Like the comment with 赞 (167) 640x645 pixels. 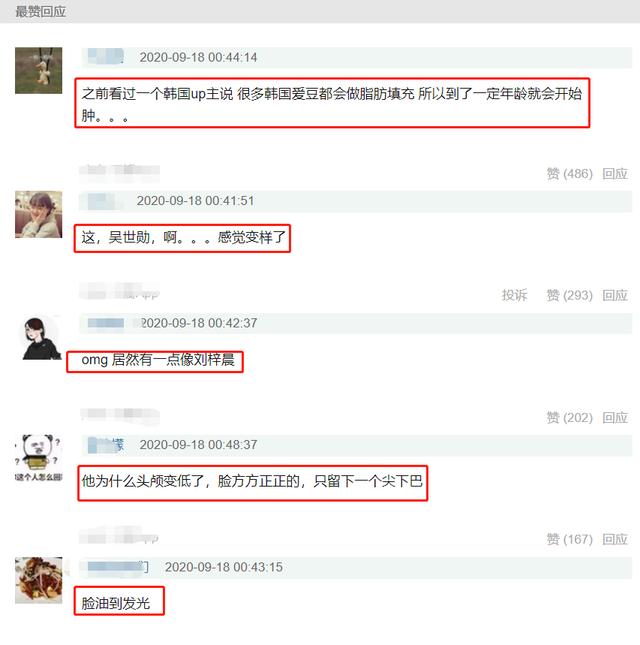(569, 539)
